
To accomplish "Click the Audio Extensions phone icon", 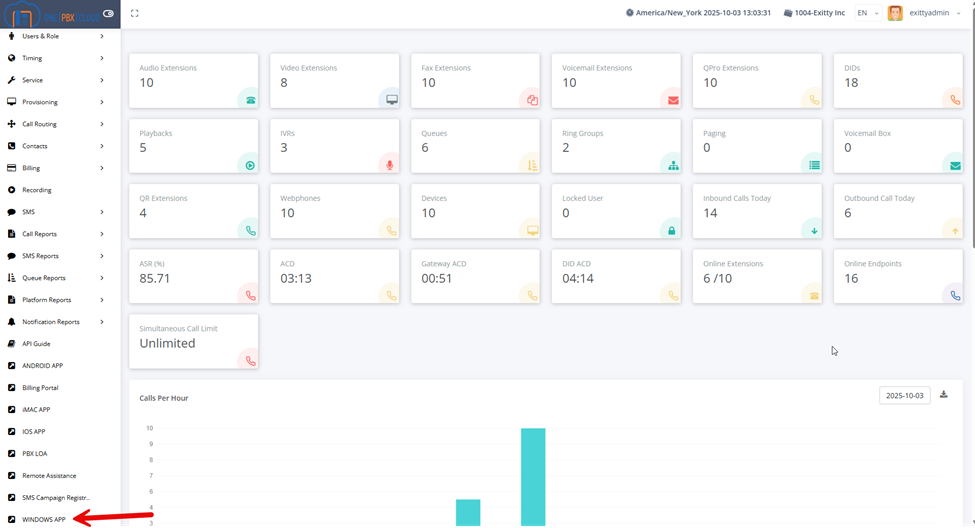I will coord(250,99).
